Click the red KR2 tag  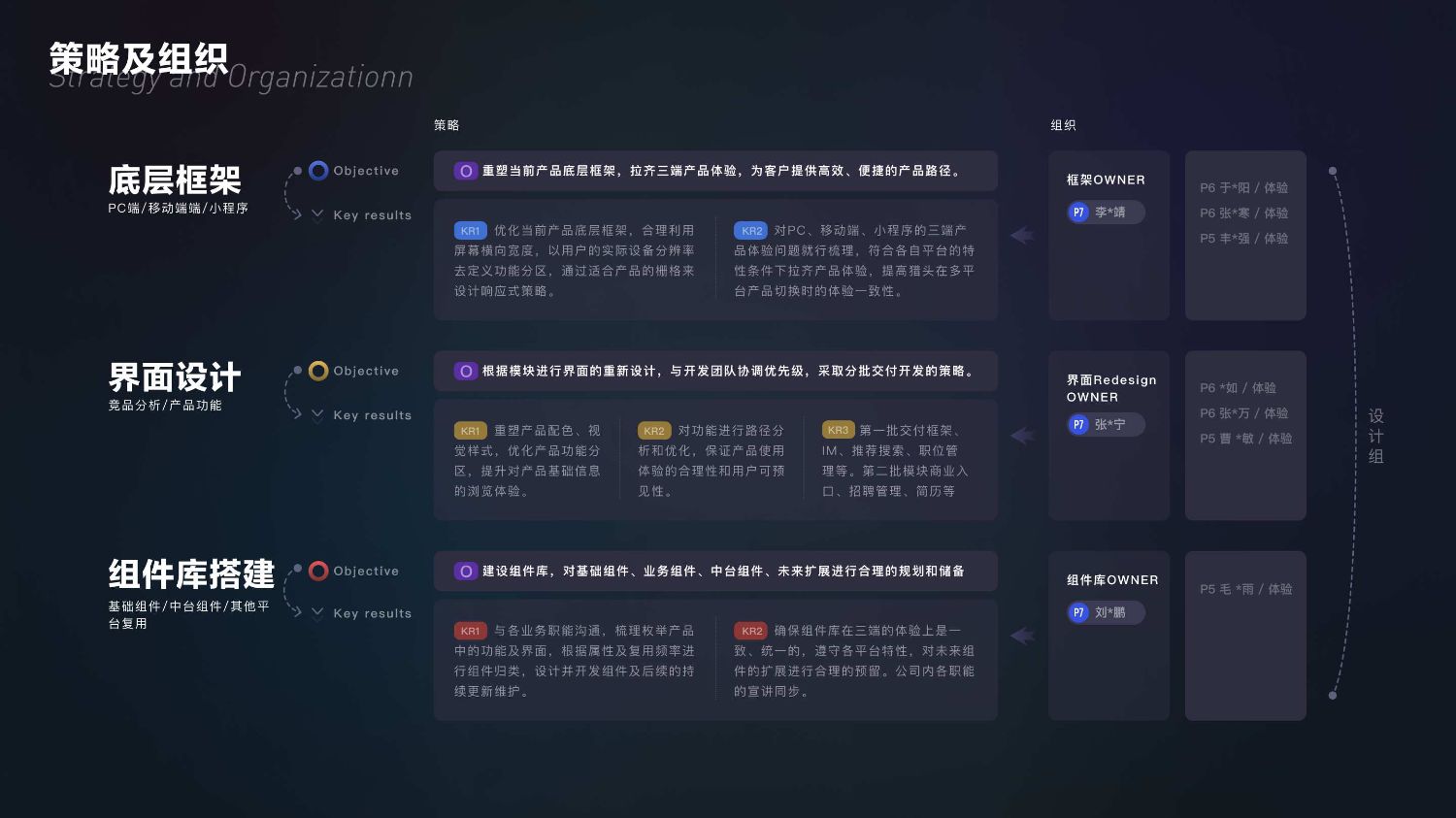[751, 631]
